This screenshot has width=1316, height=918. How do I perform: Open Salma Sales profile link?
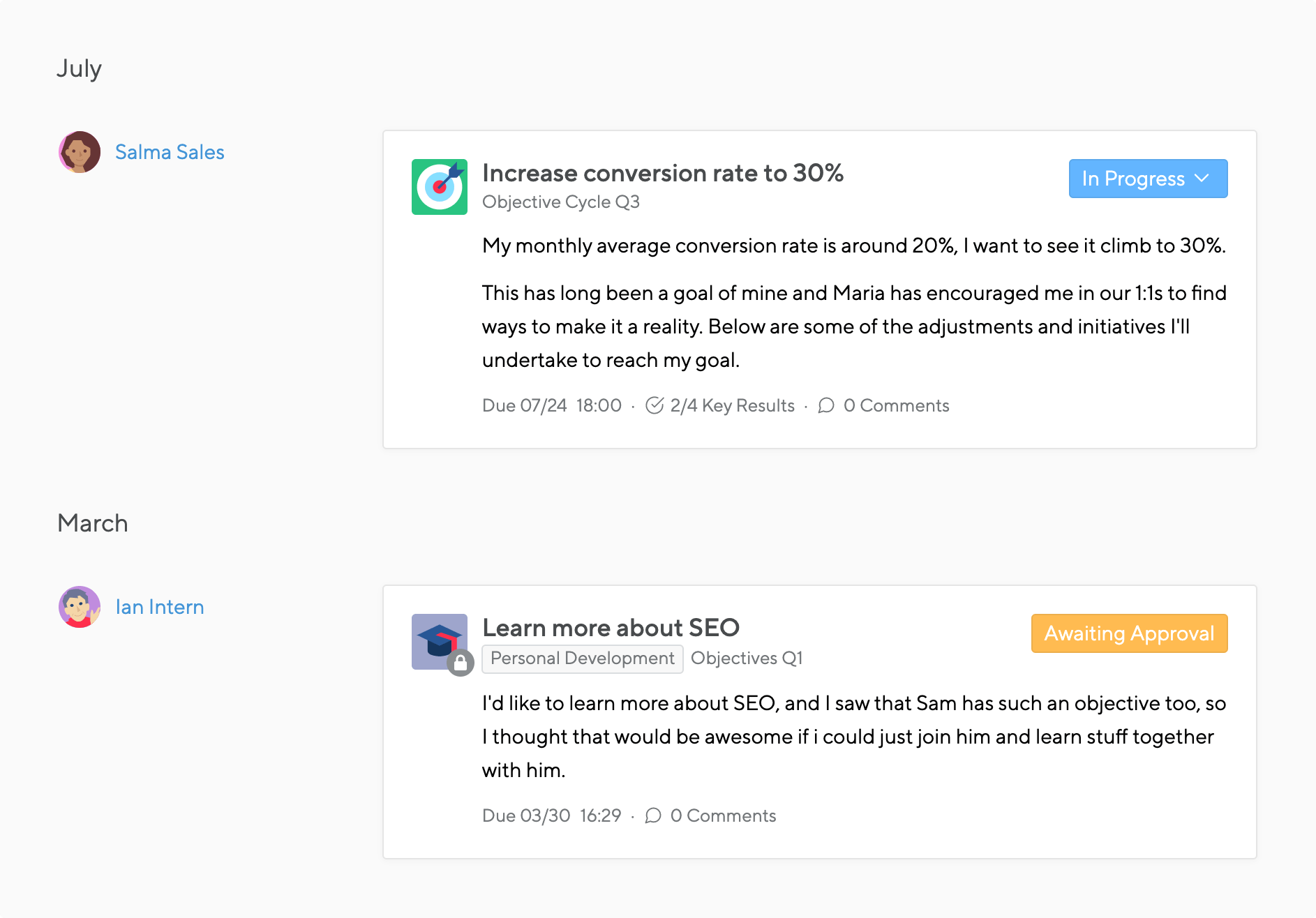(x=170, y=152)
